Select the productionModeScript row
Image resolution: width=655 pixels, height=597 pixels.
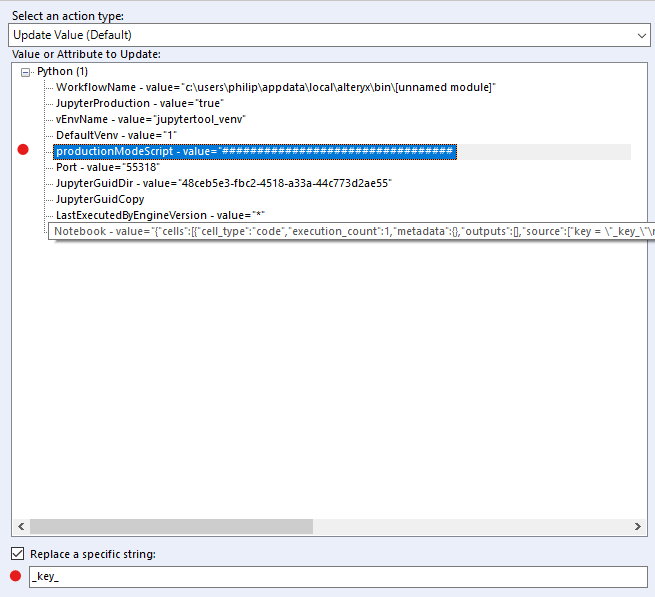255,151
